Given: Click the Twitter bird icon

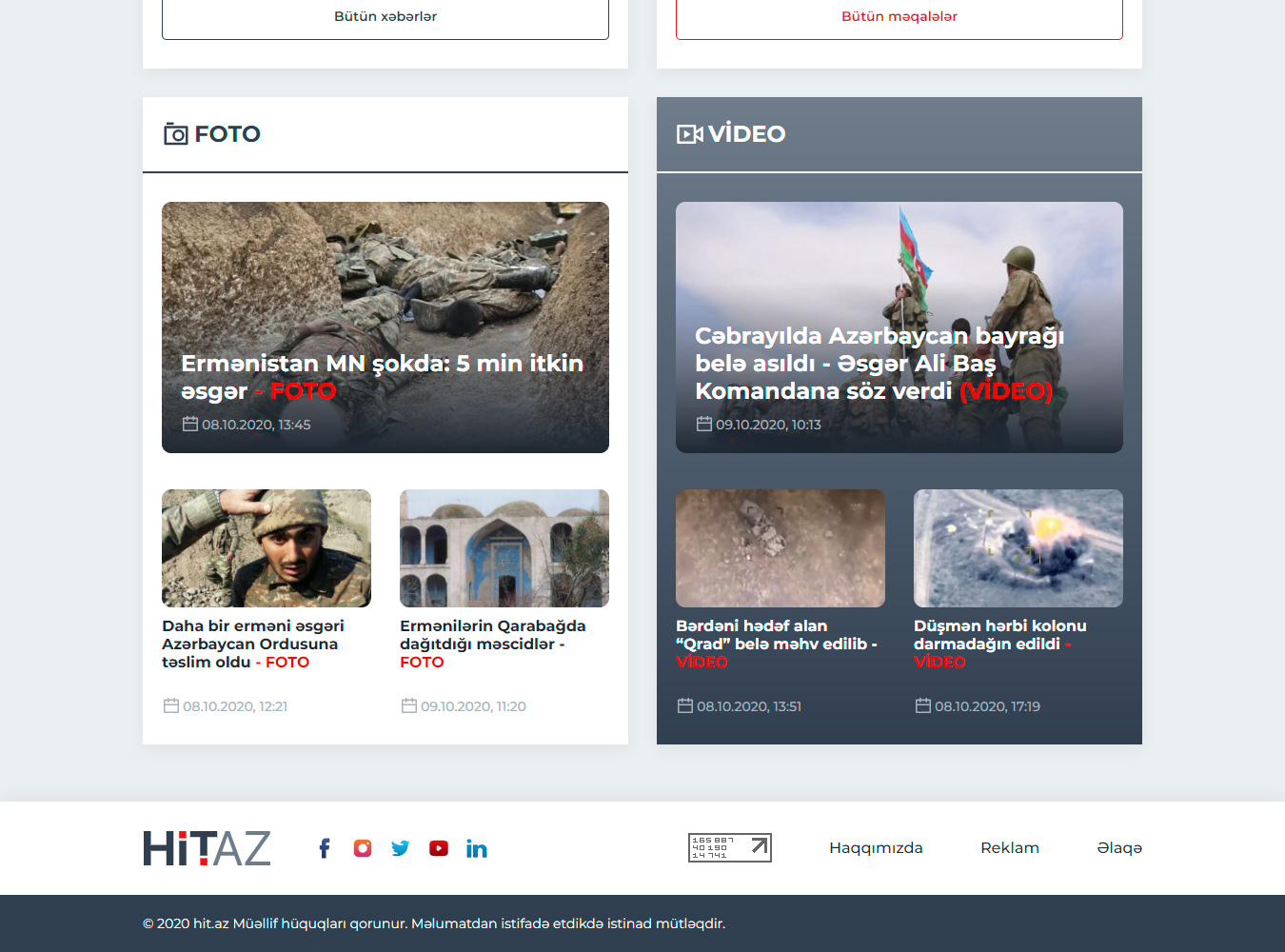Looking at the screenshot, I should pos(401,848).
